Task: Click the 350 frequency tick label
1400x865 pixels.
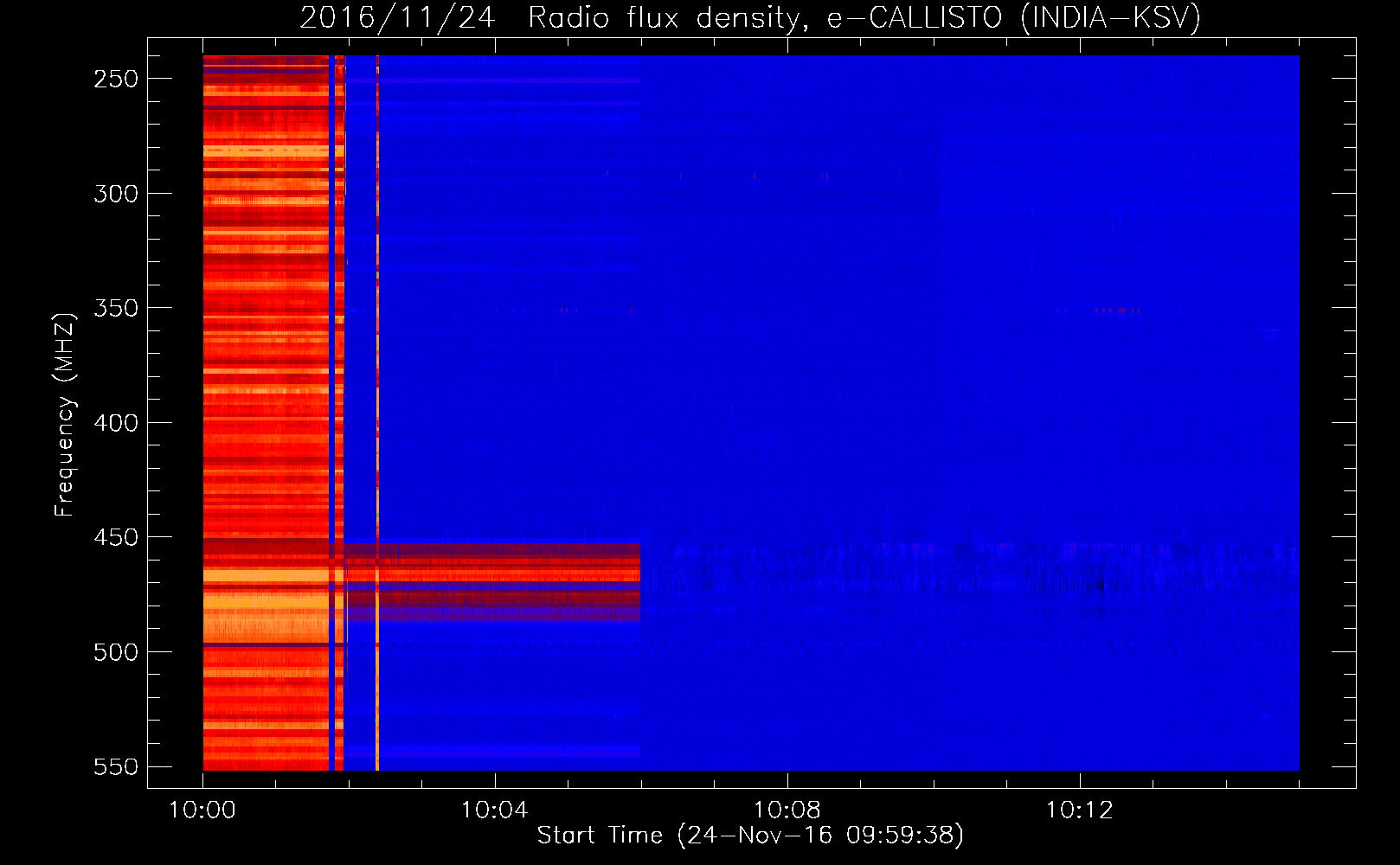Action: 116,308
